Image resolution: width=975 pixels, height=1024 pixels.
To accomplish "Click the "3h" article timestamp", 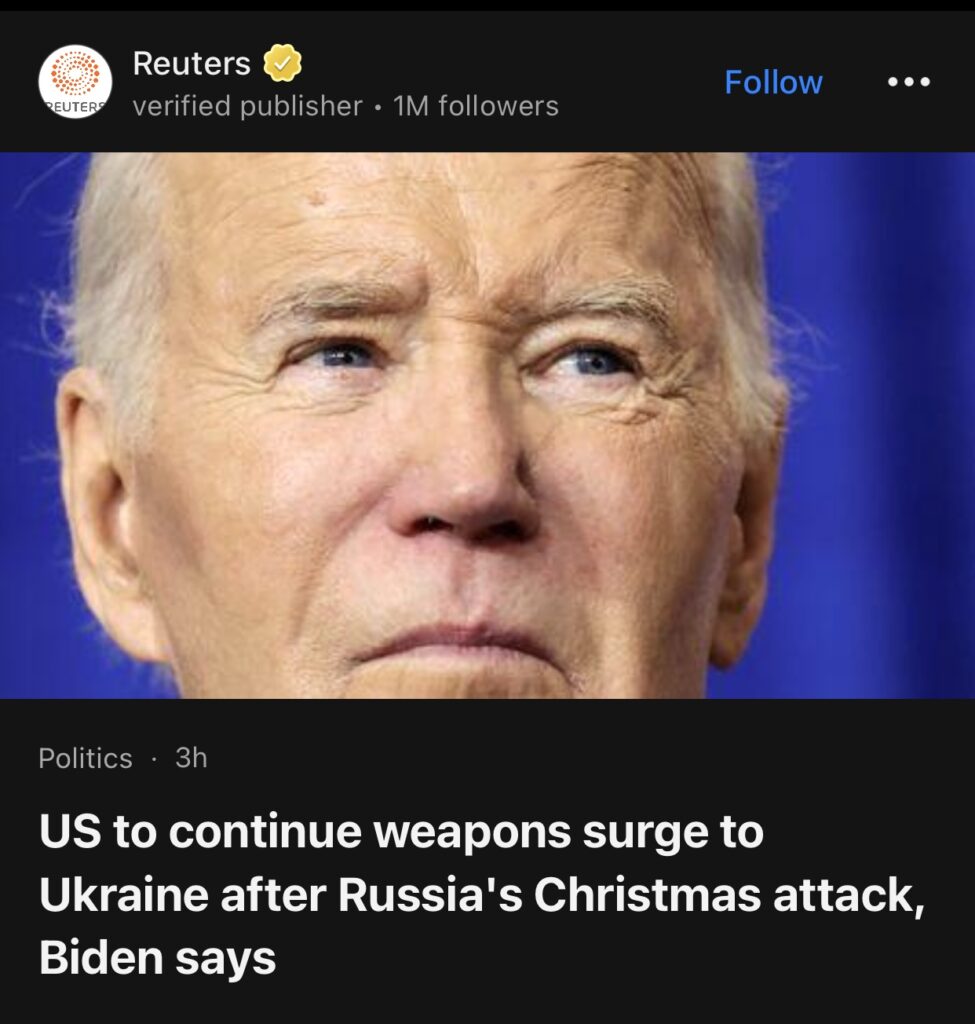I will point(191,758).
